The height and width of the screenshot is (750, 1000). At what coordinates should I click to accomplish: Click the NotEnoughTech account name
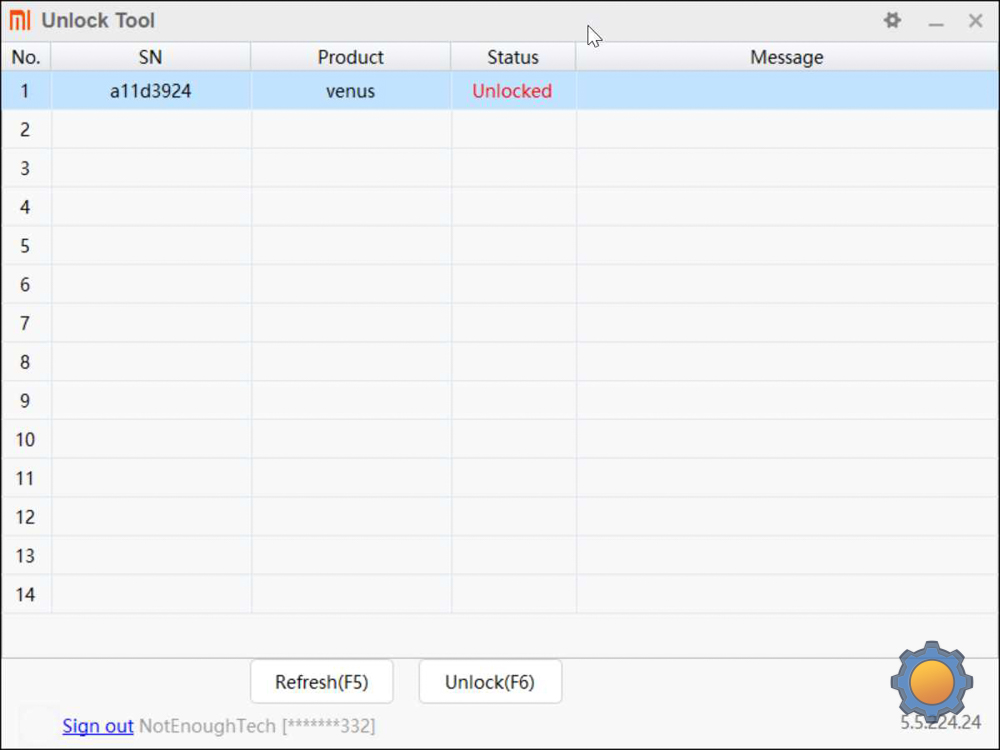click(207, 726)
